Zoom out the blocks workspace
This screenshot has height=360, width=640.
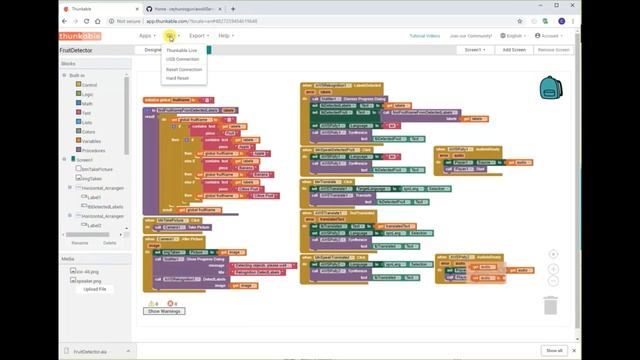point(553,281)
